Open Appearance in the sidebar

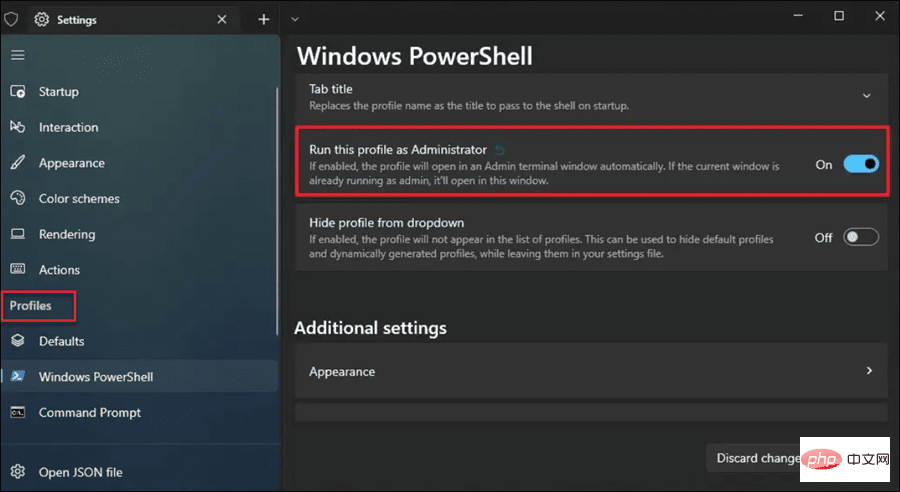pyautogui.click(x=139, y=162)
